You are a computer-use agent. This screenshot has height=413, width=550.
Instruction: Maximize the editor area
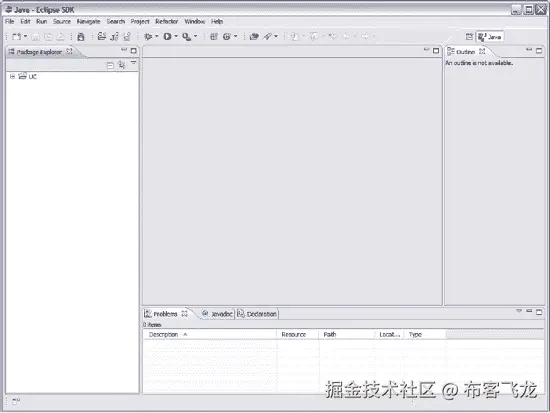tap(436, 51)
